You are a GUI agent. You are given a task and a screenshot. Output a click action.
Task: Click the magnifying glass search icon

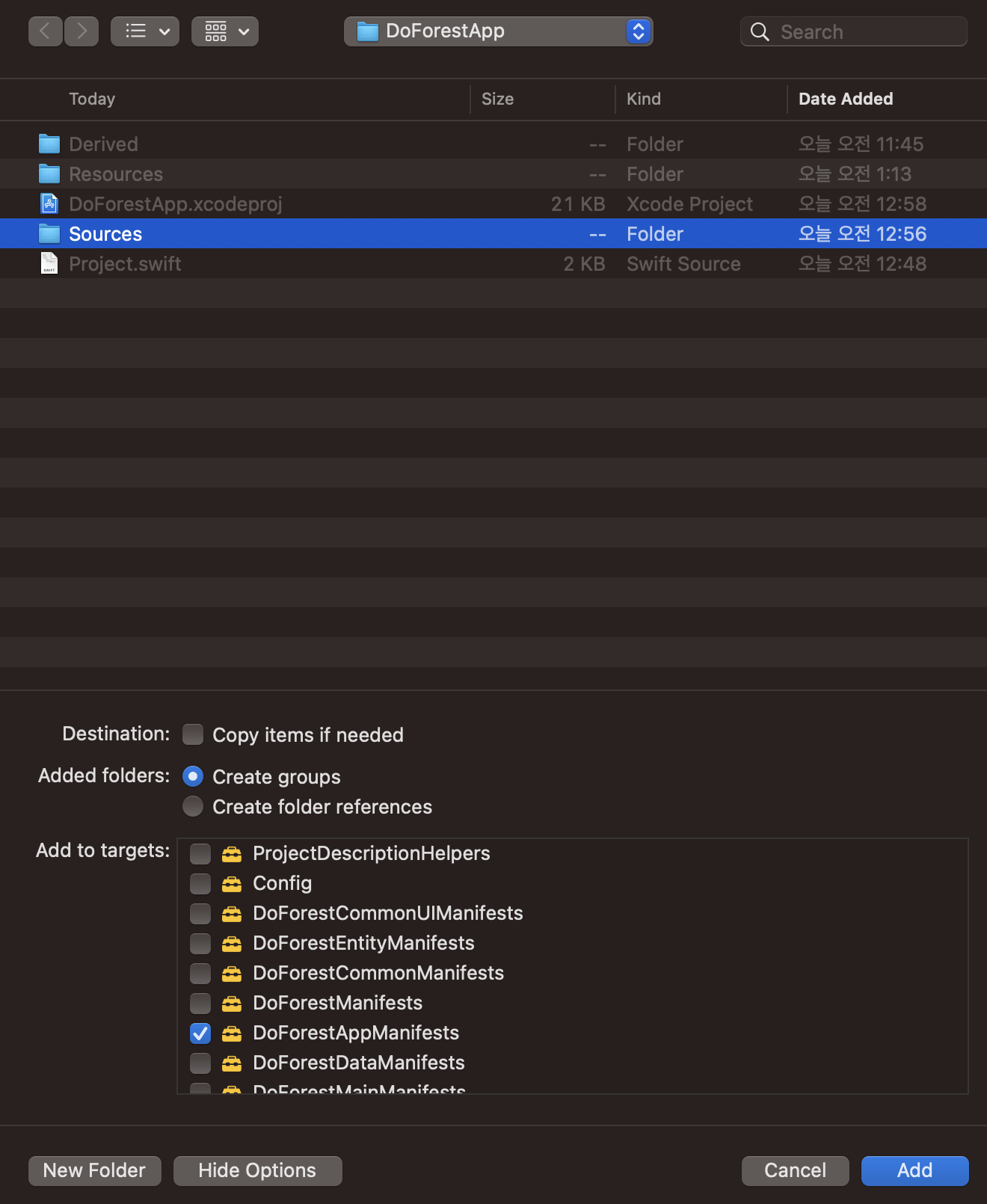coord(760,31)
